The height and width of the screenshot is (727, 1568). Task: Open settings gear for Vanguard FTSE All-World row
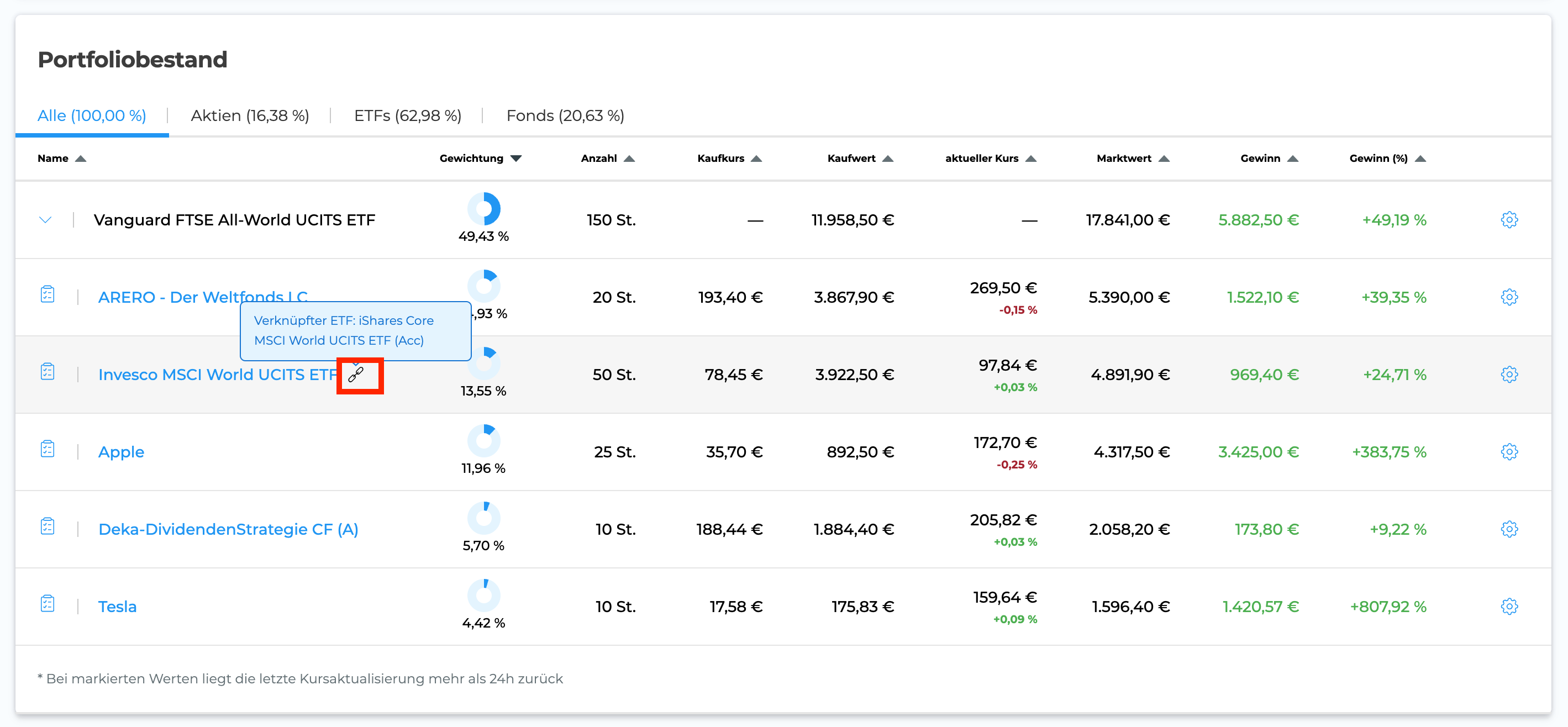(1509, 220)
